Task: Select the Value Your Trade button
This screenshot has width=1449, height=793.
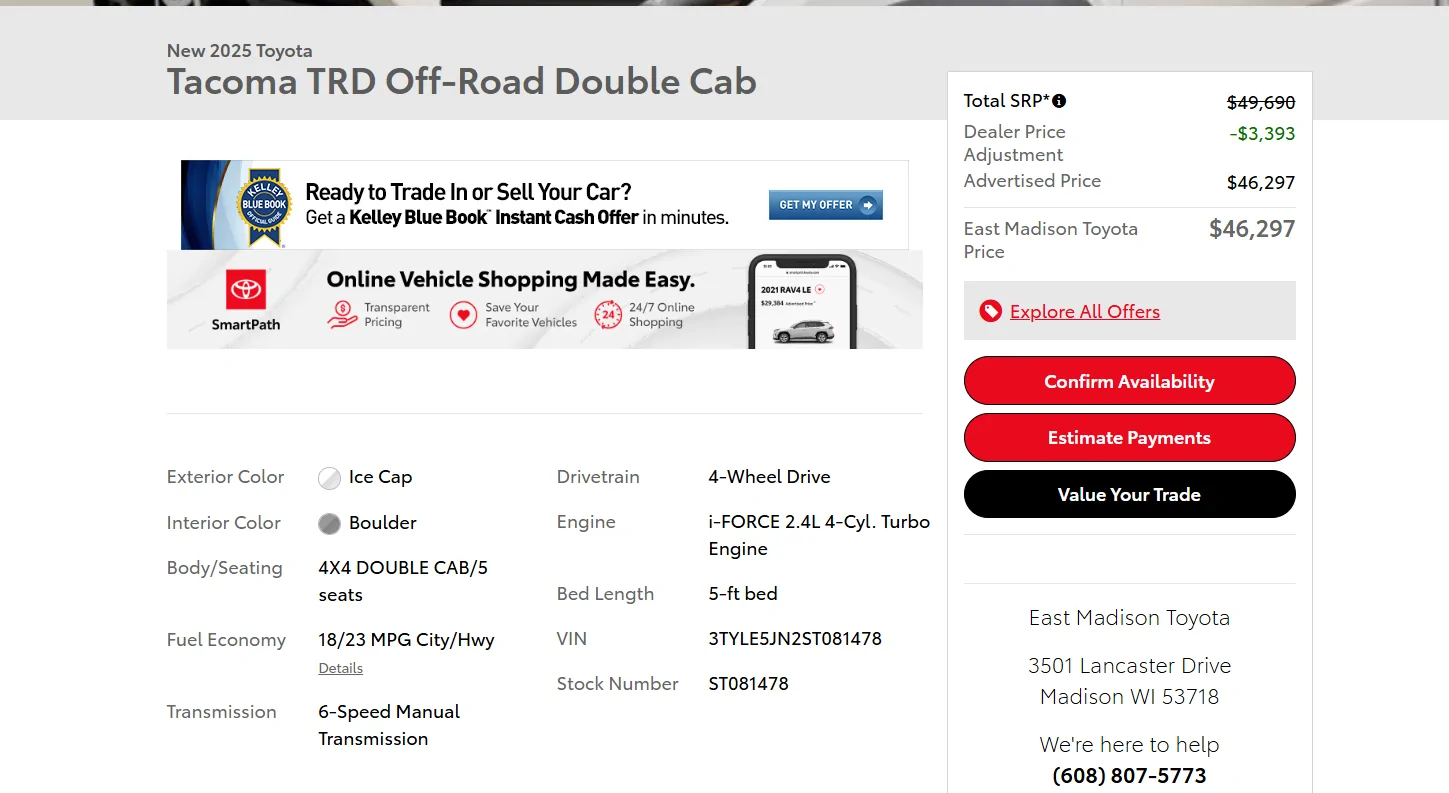Action: pyautogui.click(x=1129, y=494)
